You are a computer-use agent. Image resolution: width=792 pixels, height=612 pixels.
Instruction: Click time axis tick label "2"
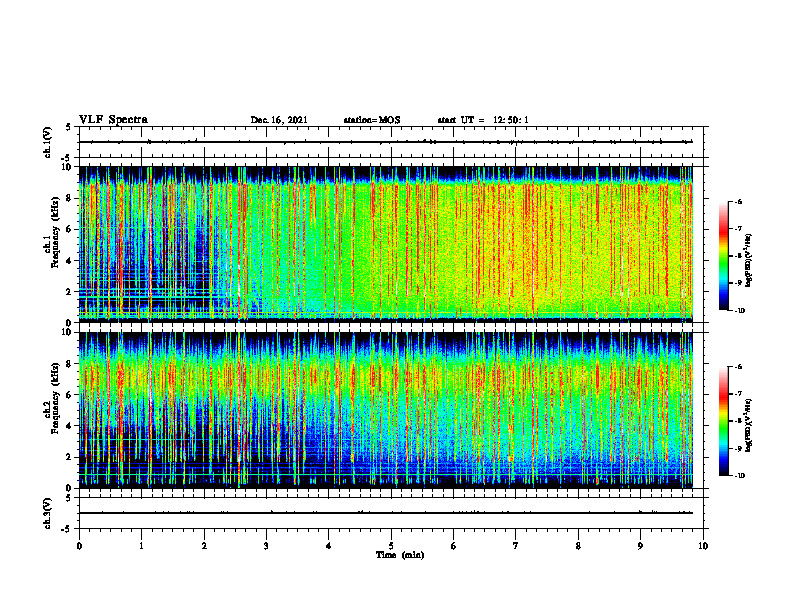(x=204, y=546)
